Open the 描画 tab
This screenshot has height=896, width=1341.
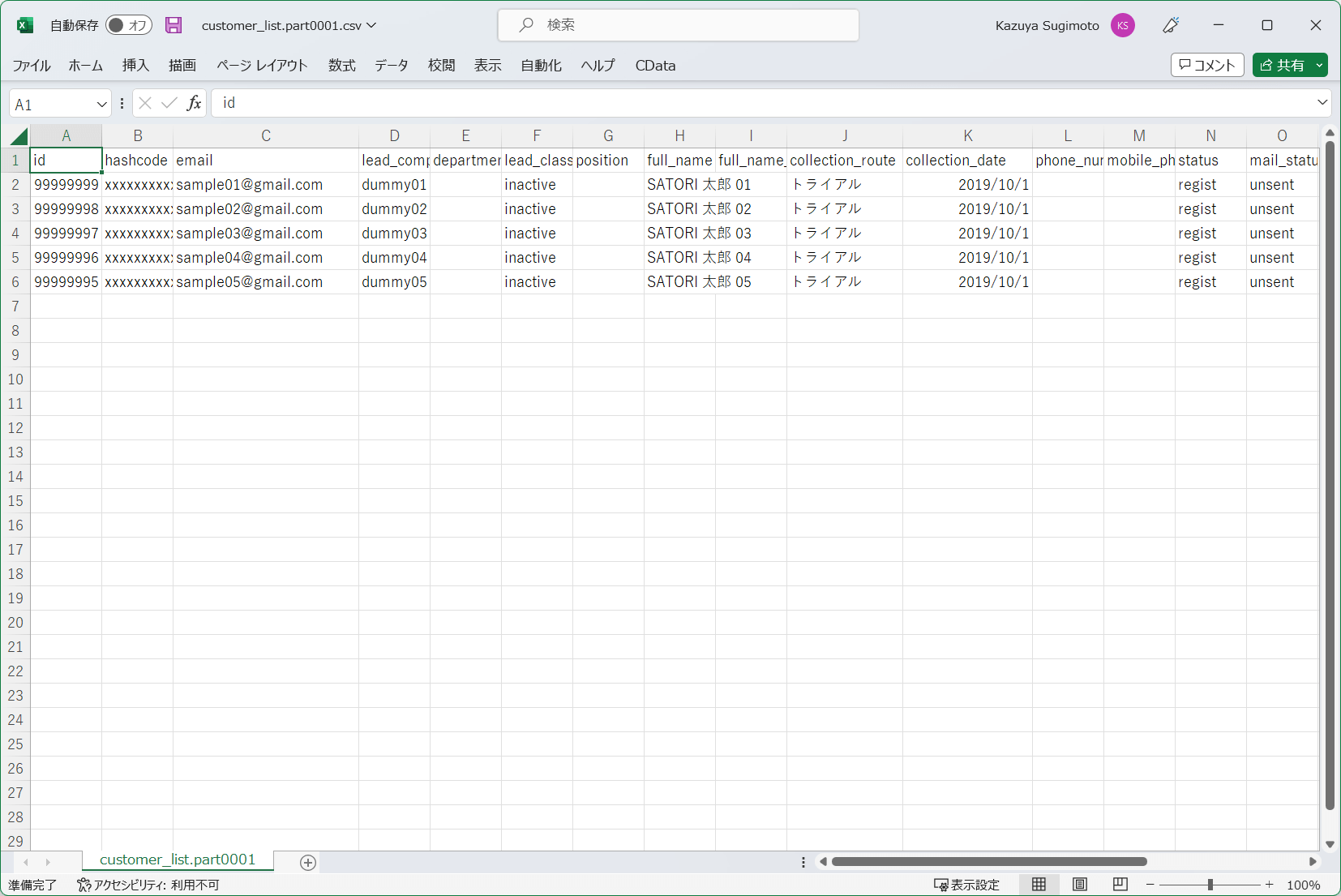click(x=182, y=65)
